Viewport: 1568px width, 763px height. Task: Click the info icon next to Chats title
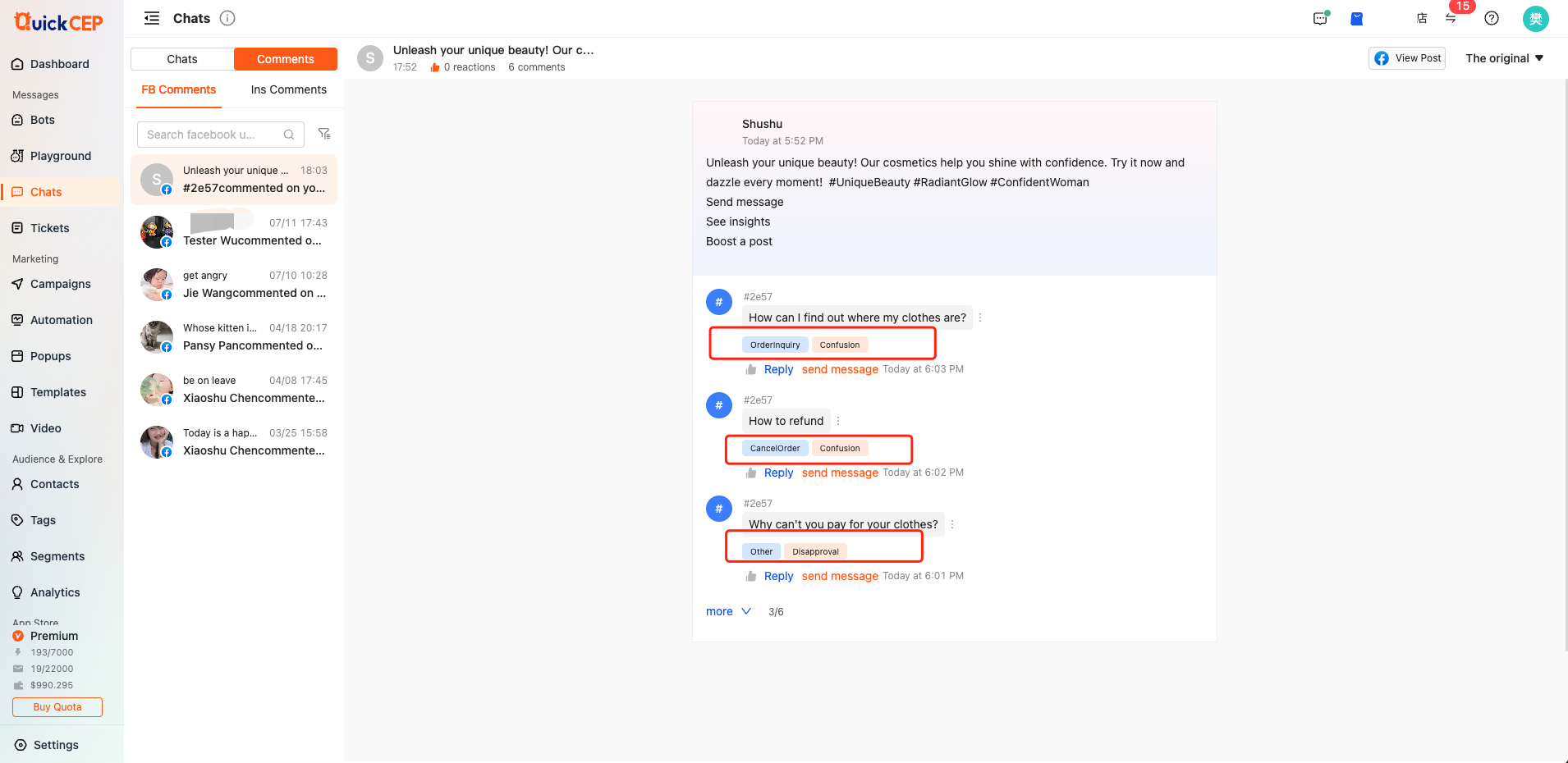pyautogui.click(x=227, y=18)
